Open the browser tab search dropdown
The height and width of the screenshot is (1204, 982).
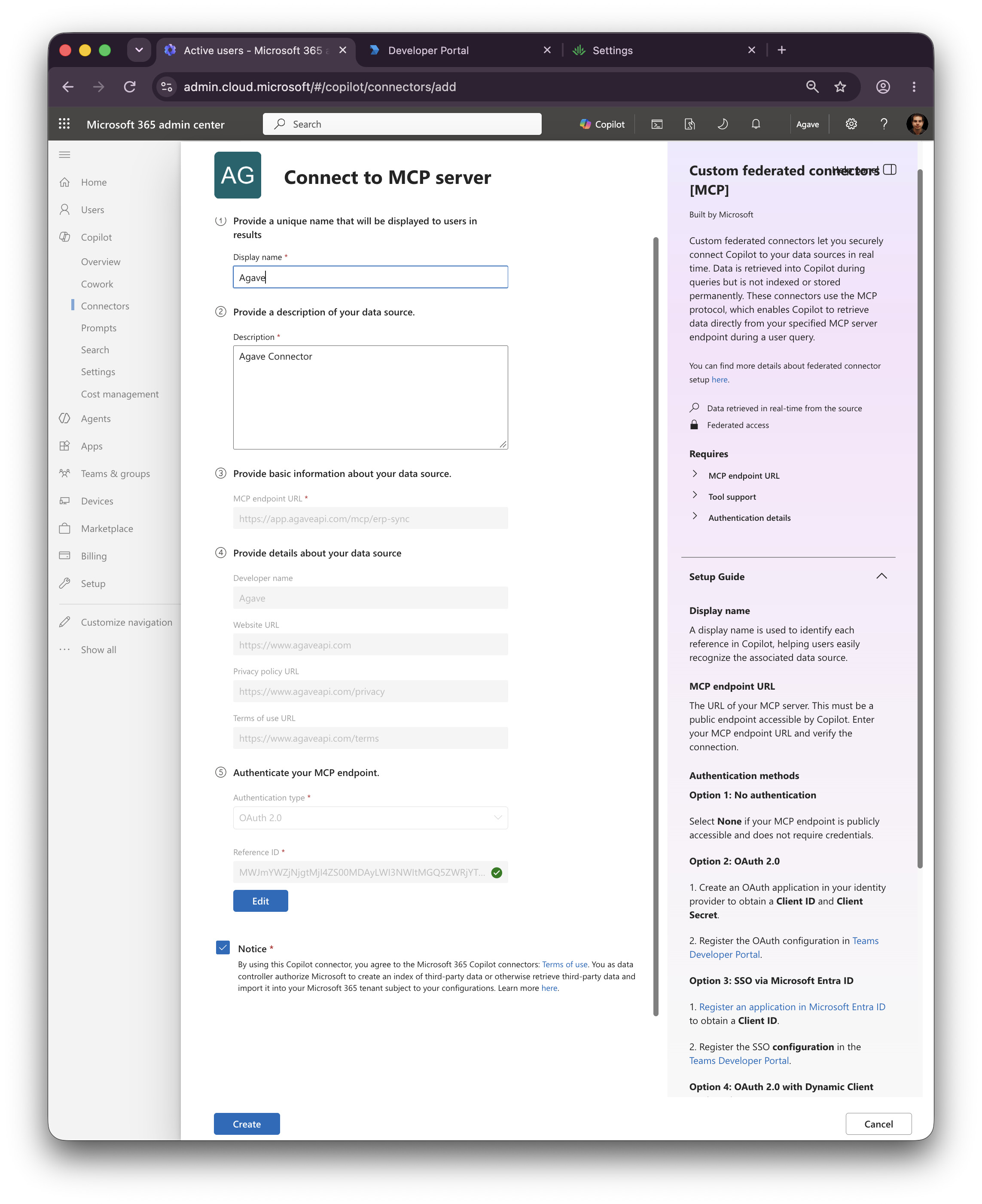pyautogui.click(x=139, y=50)
